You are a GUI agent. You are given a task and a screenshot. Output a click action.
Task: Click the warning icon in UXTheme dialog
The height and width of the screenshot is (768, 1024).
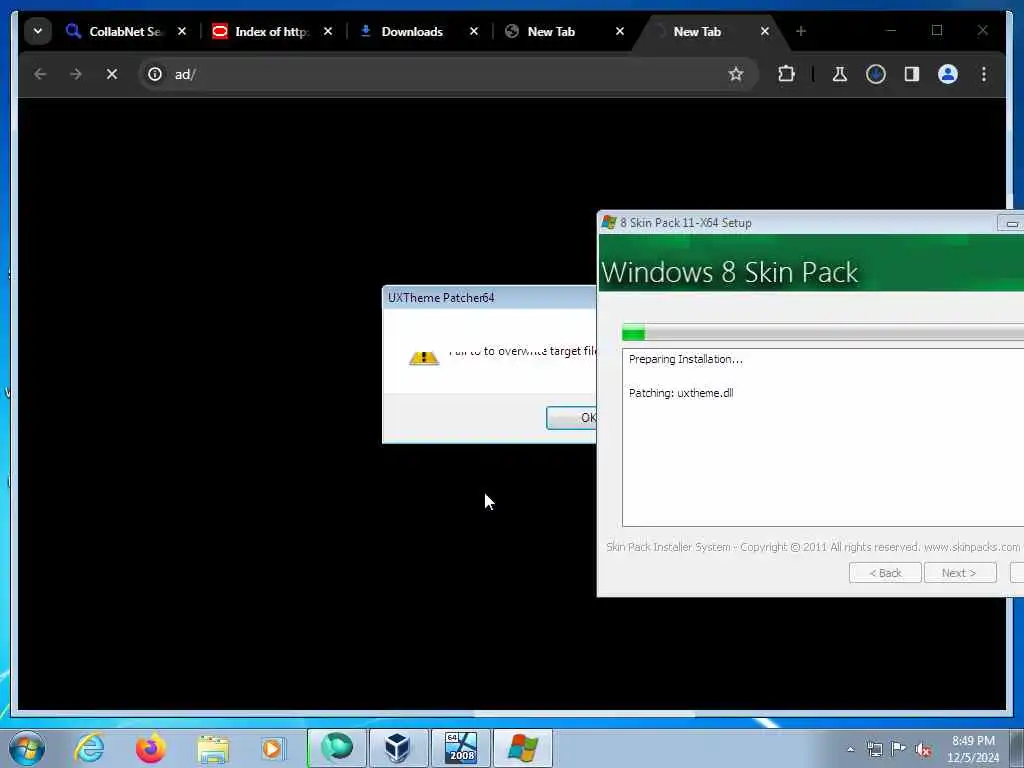(424, 357)
